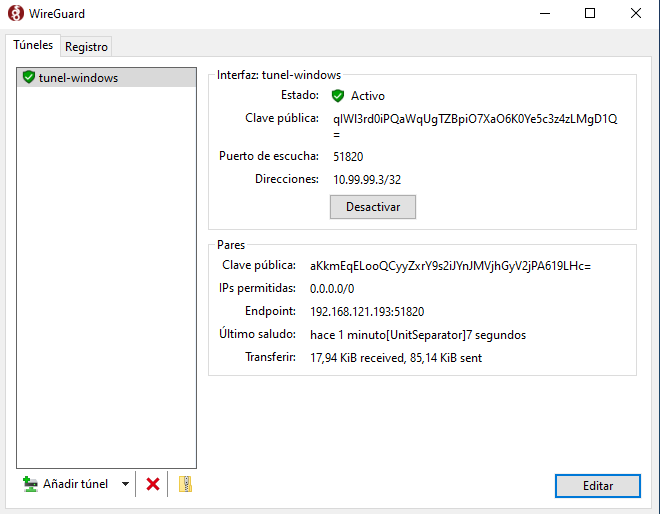The width and height of the screenshot is (660, 514).
Task: Click the listening port value 51820
Action: 348,156
